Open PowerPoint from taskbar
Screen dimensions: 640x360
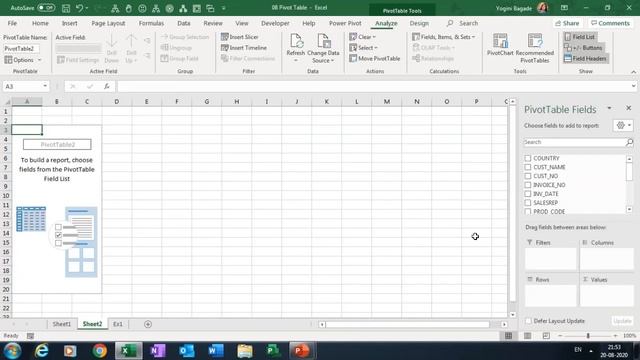[302, 351]
